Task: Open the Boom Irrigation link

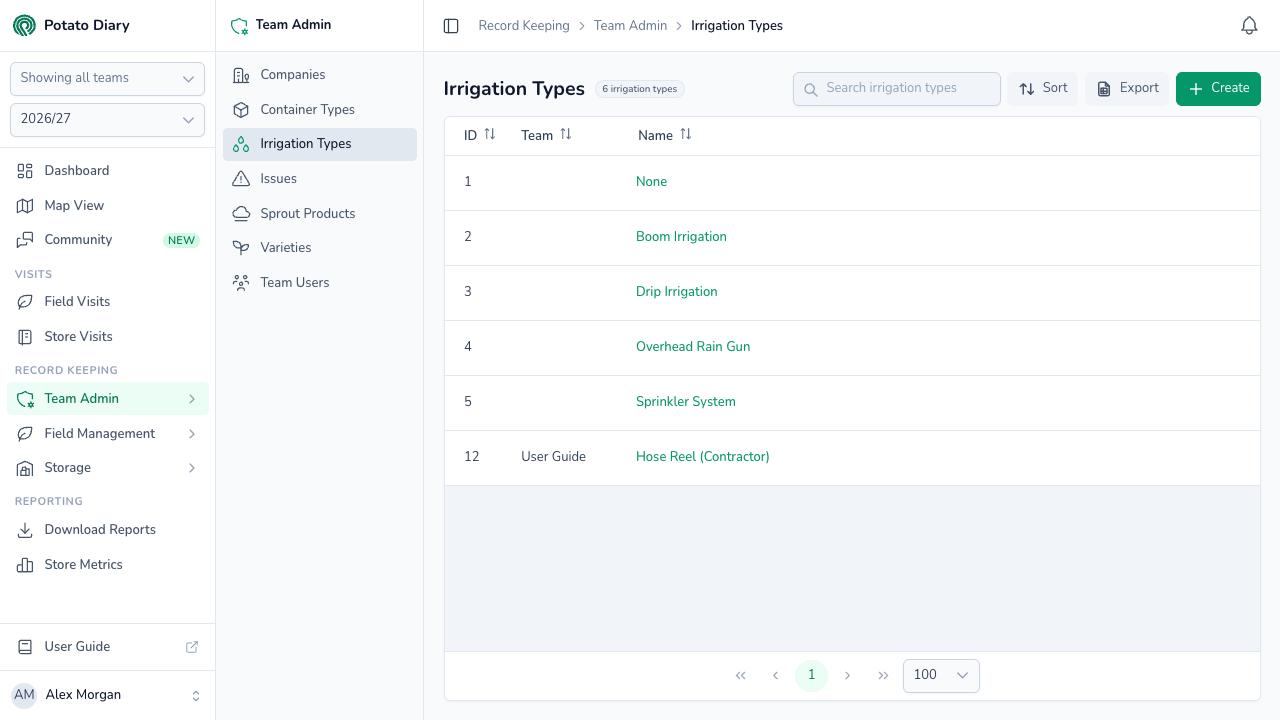Action: coord(681,237)
